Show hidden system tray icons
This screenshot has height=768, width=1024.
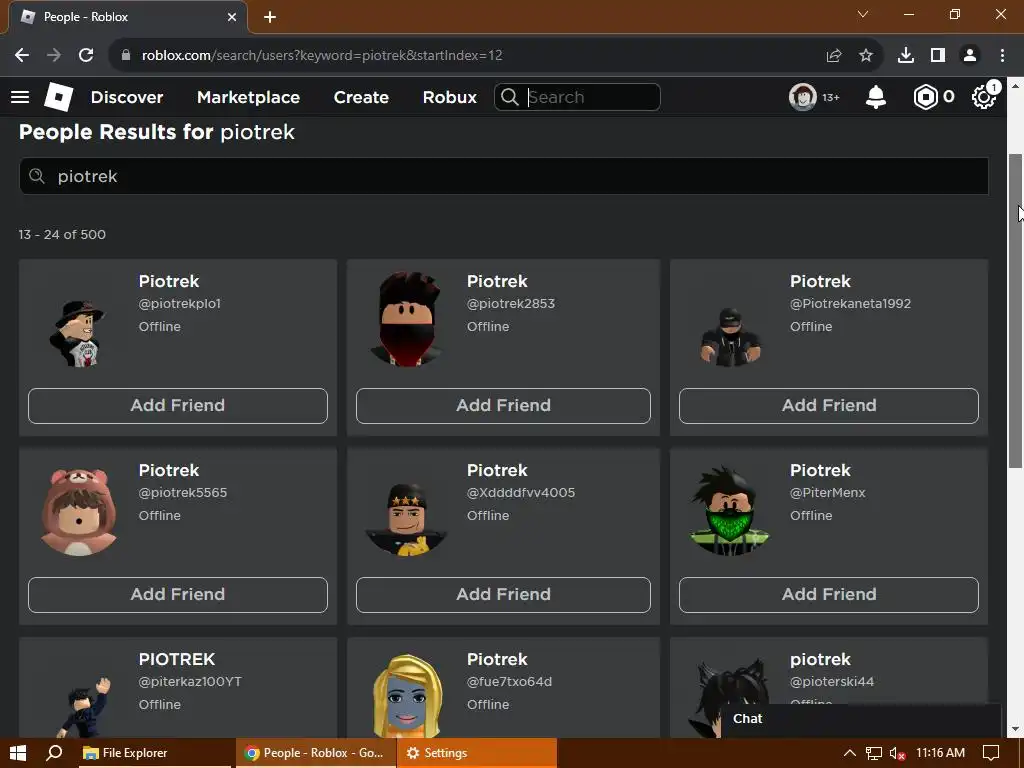tap(850, 753)
